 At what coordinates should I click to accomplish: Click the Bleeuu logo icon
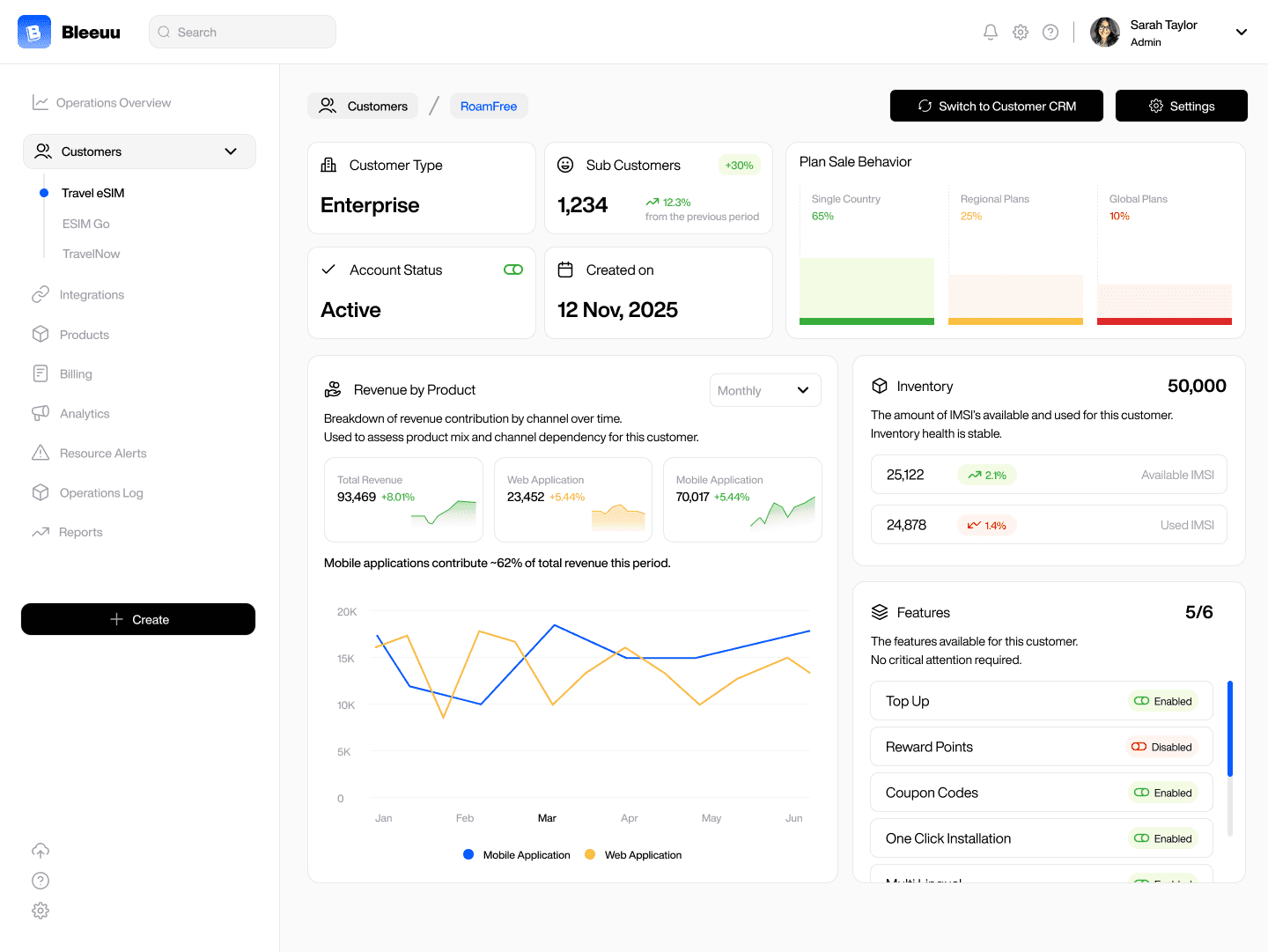point(34,32)
